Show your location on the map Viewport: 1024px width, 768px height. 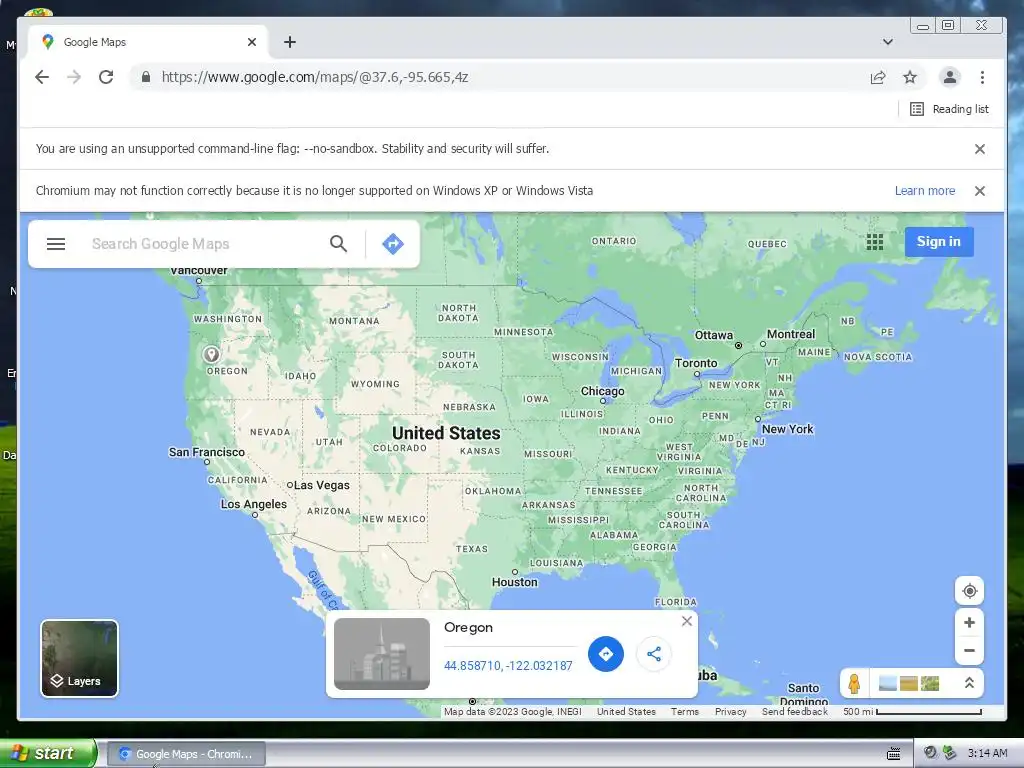click(969, 591)
